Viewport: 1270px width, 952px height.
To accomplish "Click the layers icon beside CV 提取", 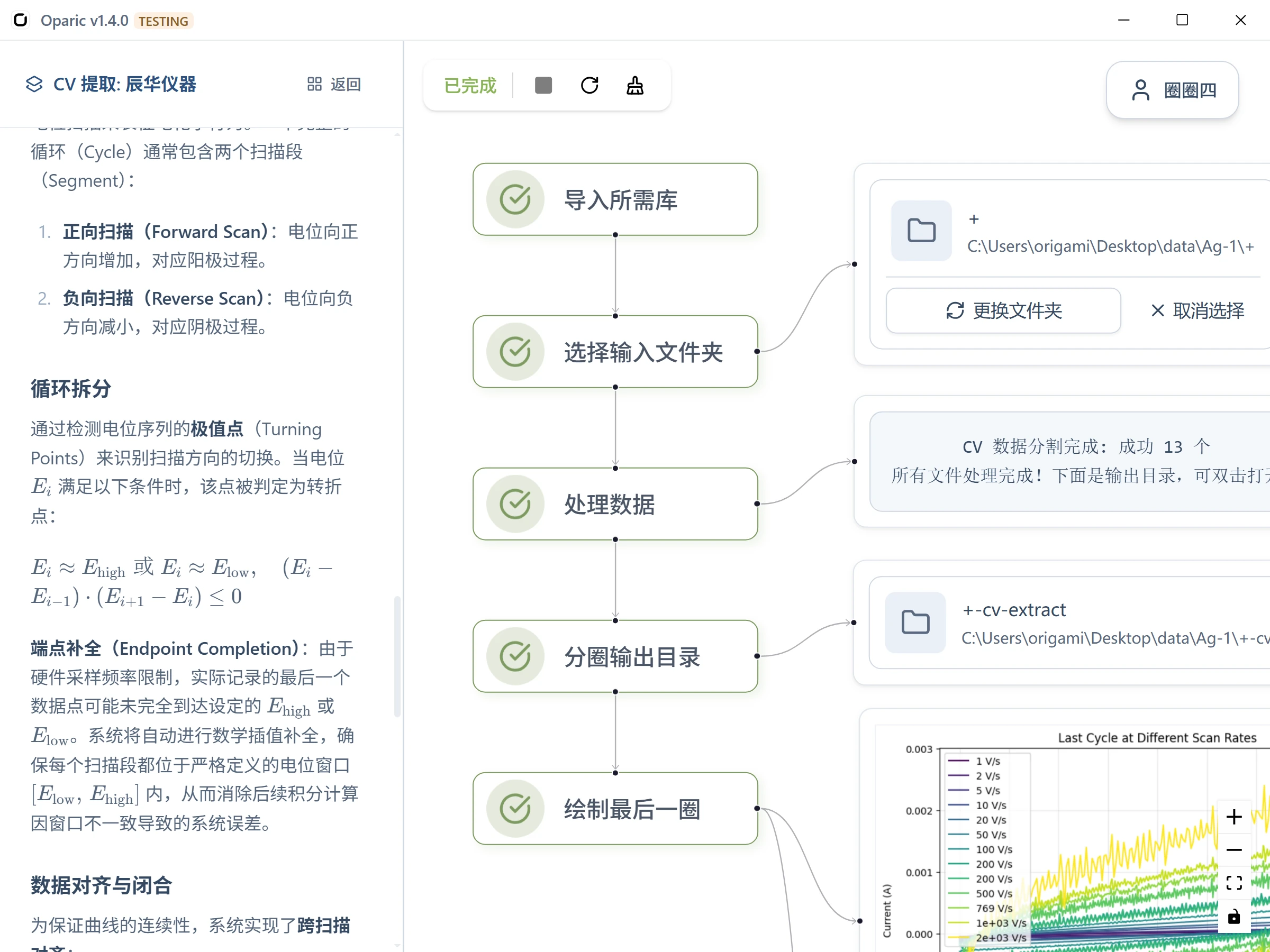I will coord(34,84).
